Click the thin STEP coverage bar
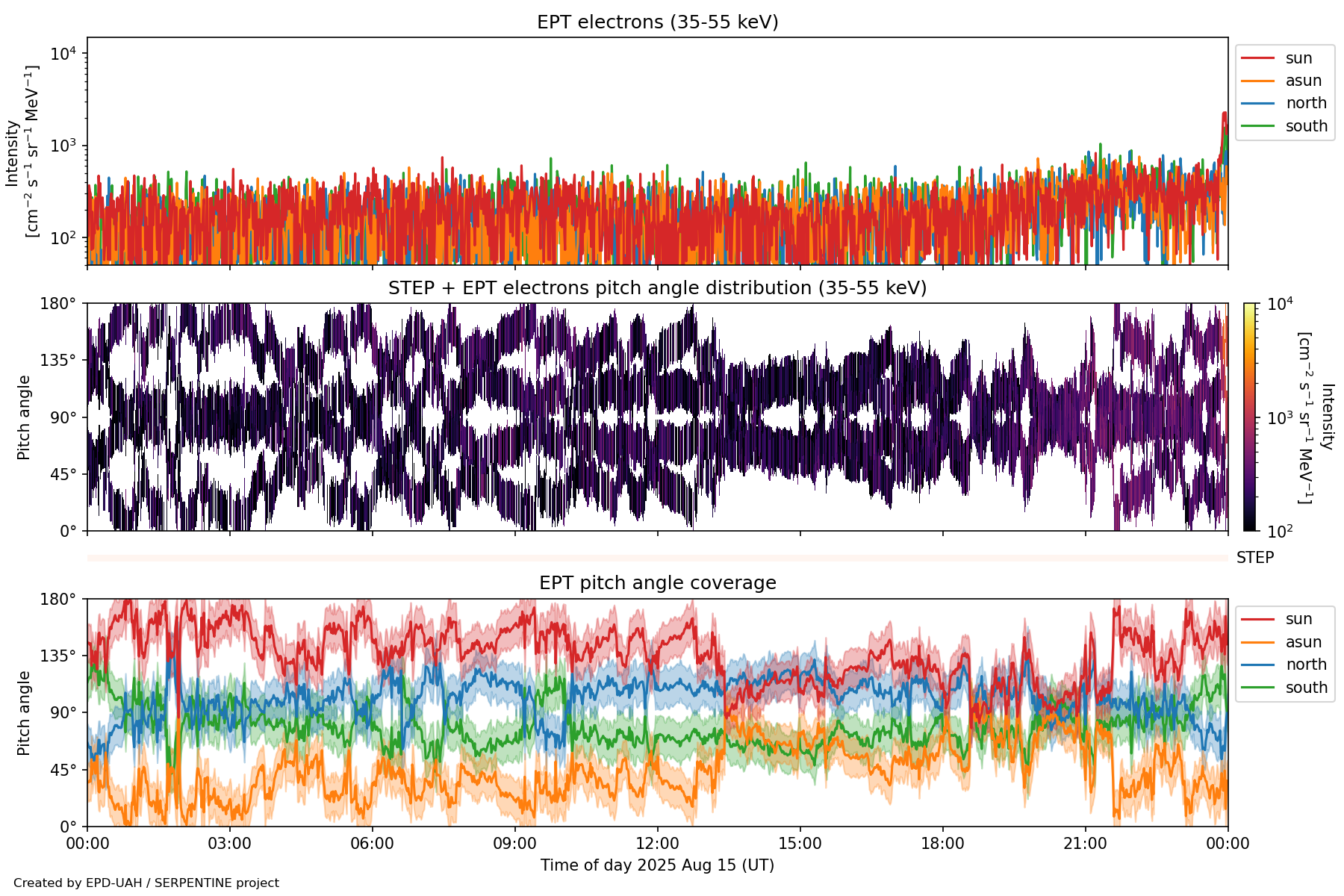The height and width of the screenshot is (896, 1344). point(657,558)
